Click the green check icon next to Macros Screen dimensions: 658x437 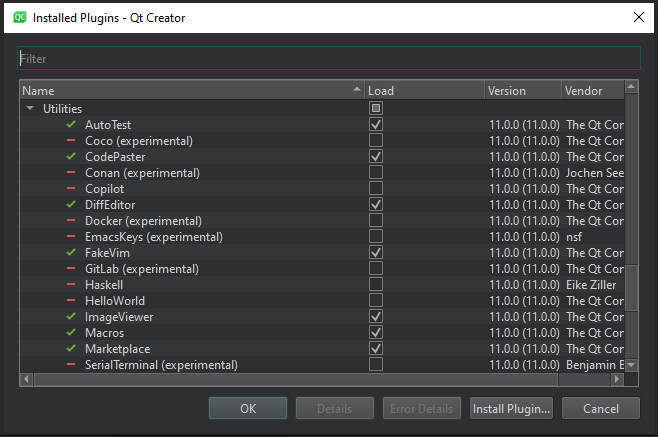click(71, 332)
